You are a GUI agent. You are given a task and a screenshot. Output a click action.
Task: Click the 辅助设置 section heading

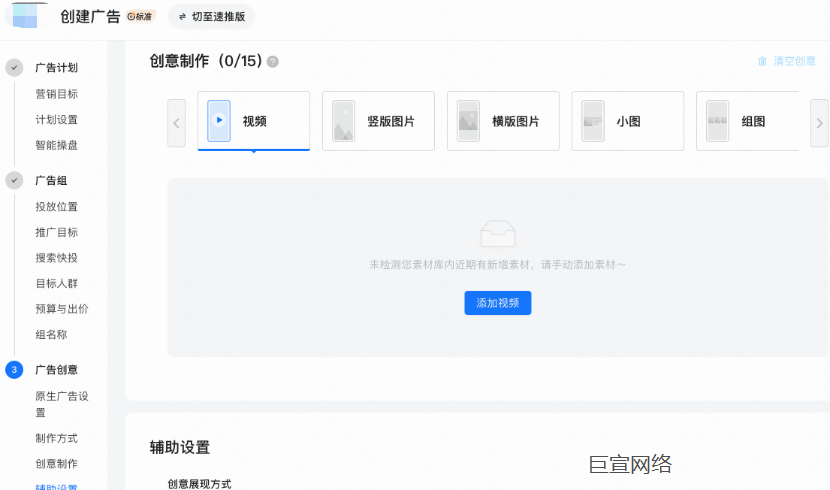(x=179, y=447)
